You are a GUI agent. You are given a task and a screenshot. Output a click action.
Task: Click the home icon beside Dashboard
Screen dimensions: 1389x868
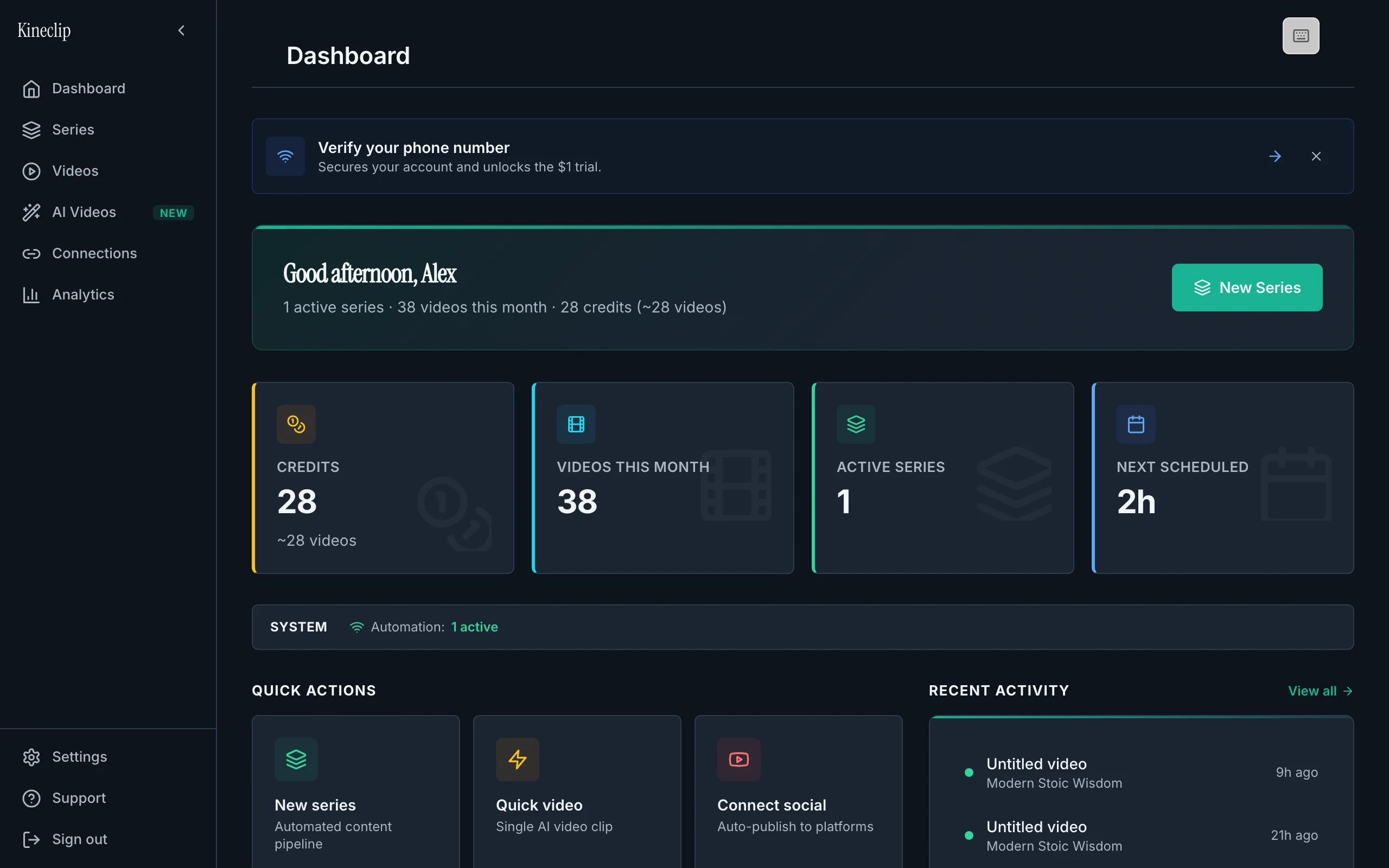(31, 89)
